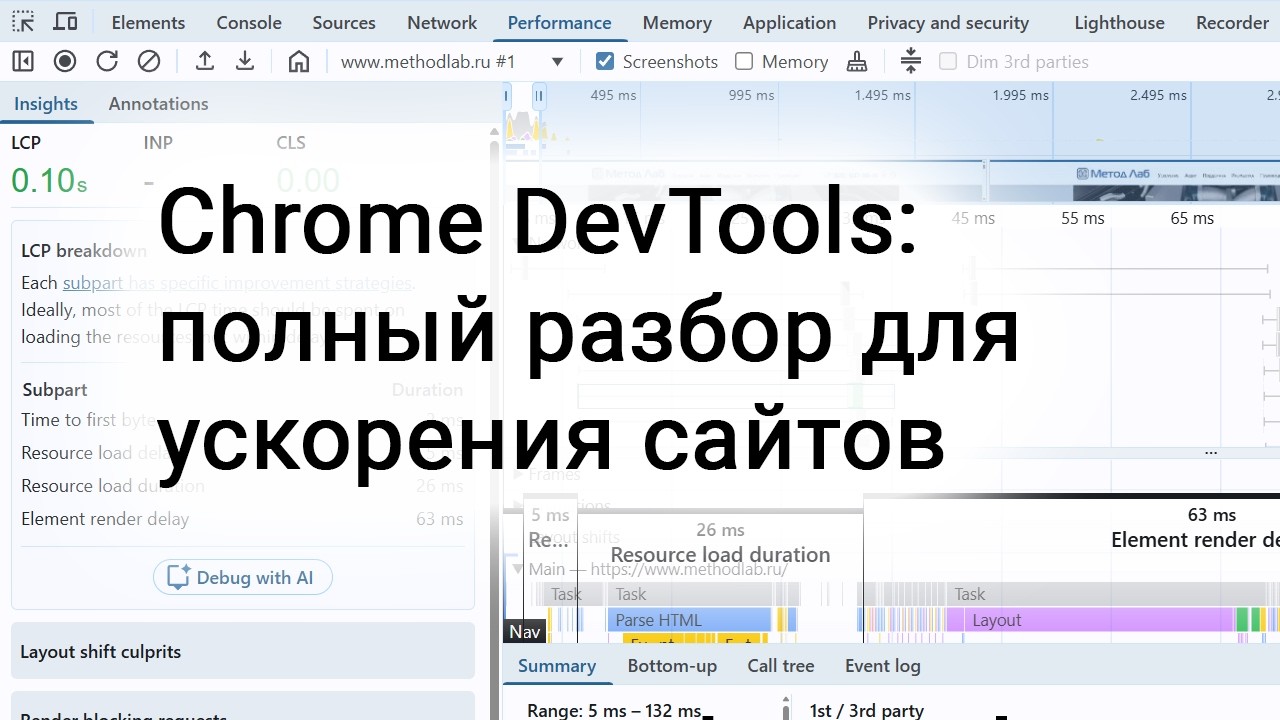Open the Lighthouse tab
This screenshot has height=720, width=1280.
click(x=1119, y=22)
